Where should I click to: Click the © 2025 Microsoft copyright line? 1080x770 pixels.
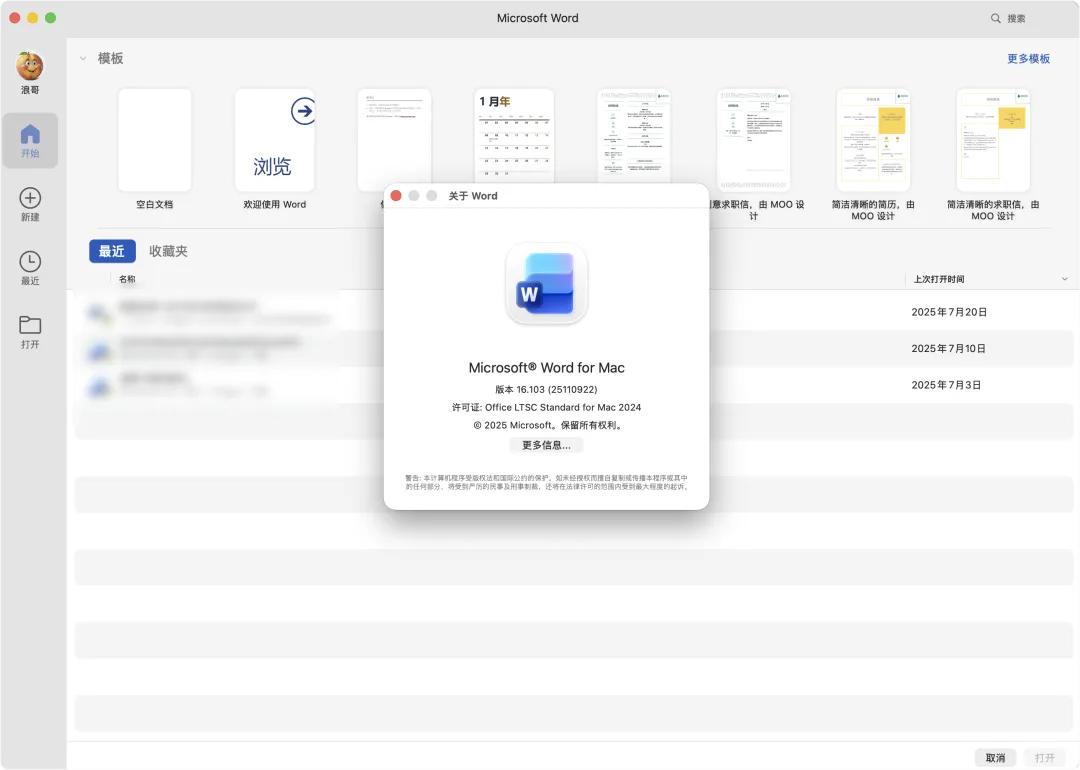click(x=549, y=425)
